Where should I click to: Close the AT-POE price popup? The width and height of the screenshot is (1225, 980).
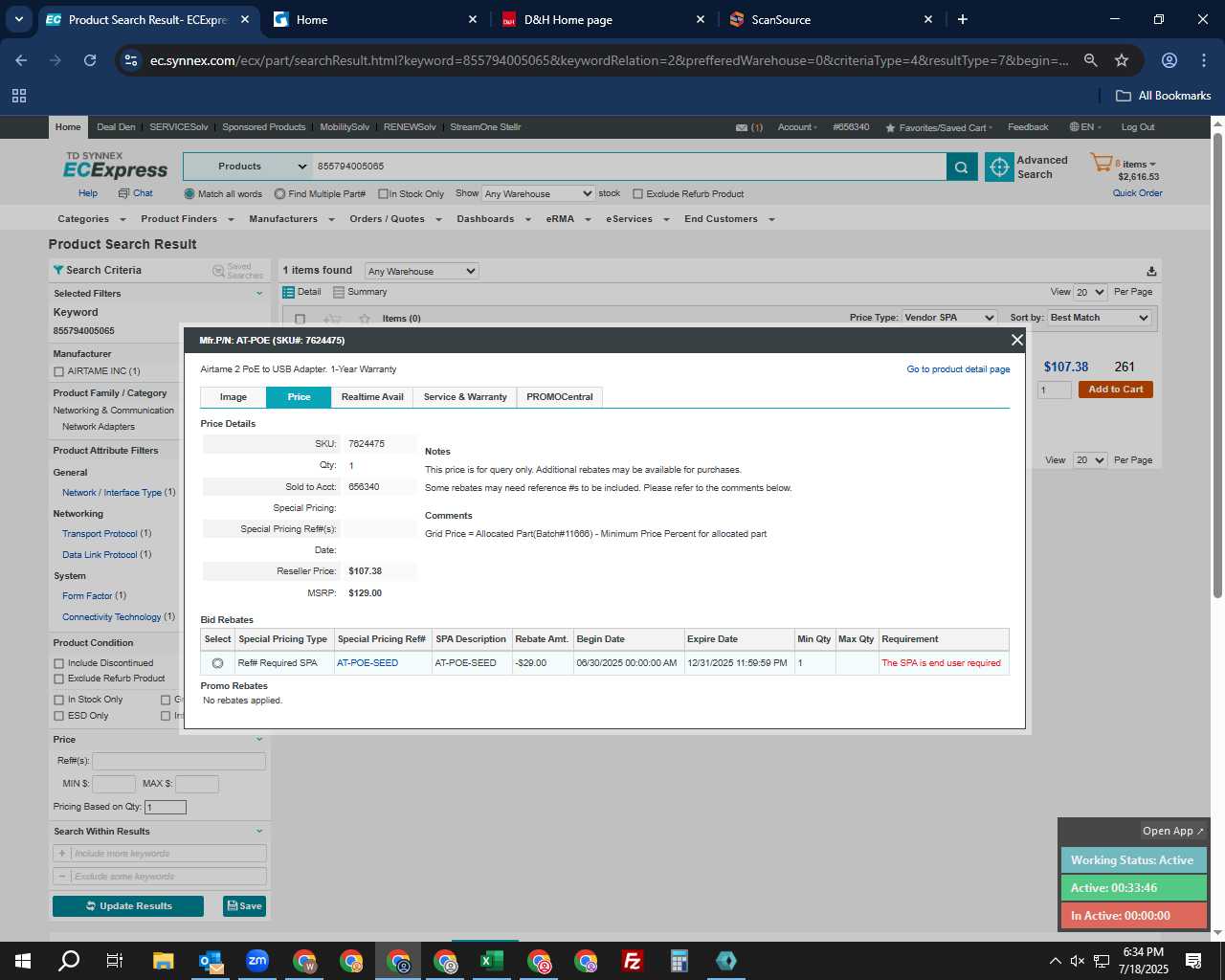1017,340
